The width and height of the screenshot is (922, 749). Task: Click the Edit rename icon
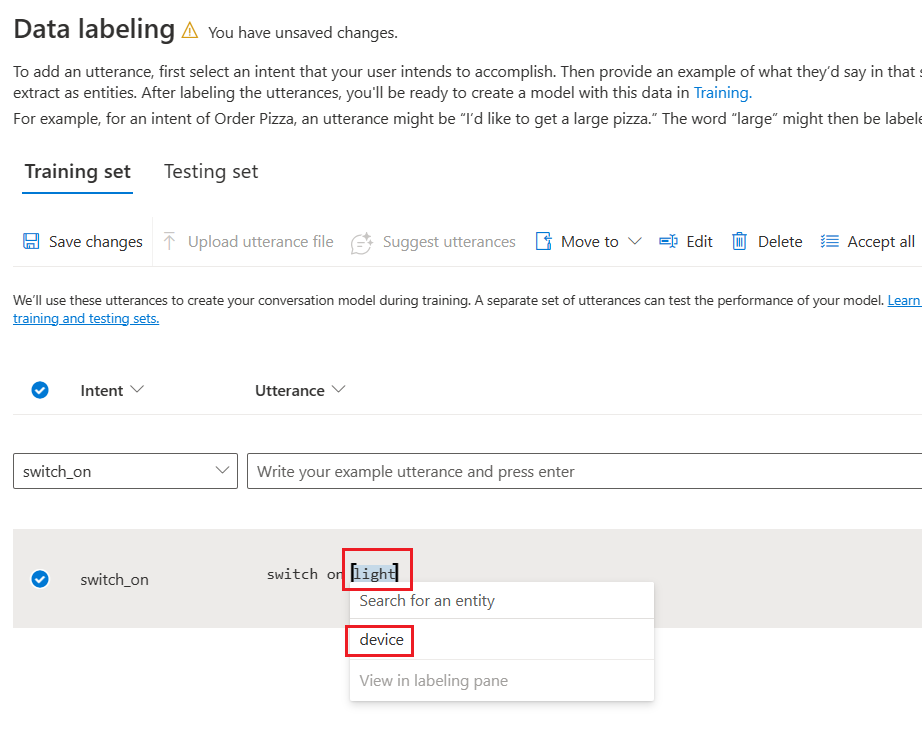point(669,241)
